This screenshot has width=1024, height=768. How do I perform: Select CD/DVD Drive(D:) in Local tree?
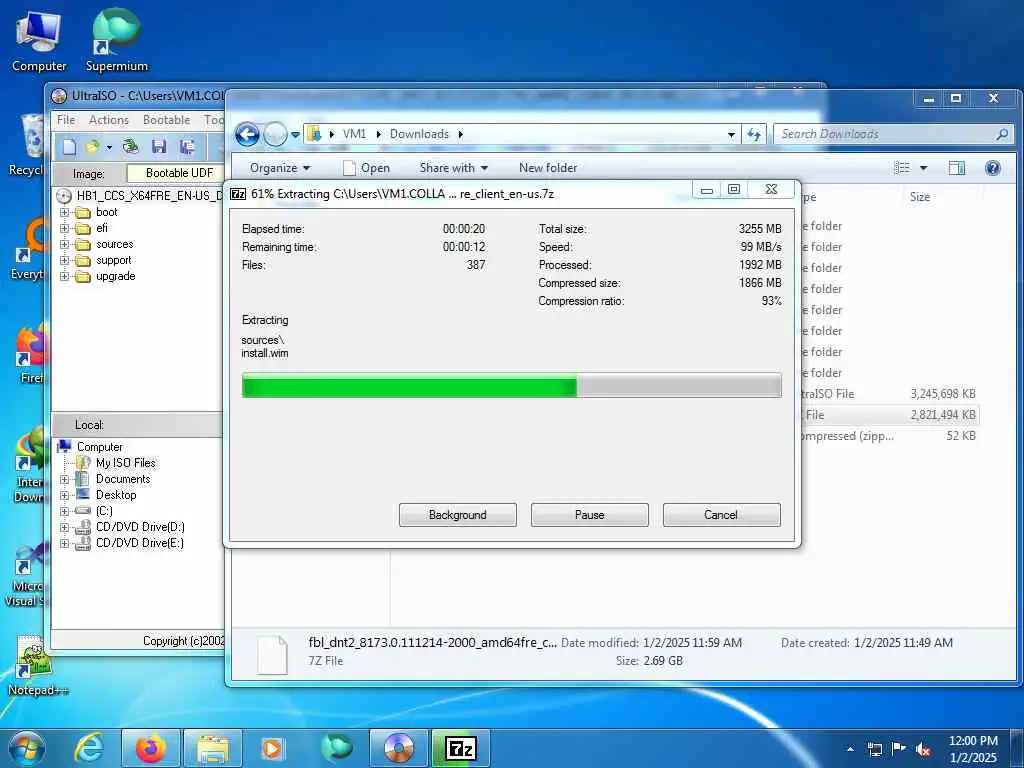(x=140, y=527)
